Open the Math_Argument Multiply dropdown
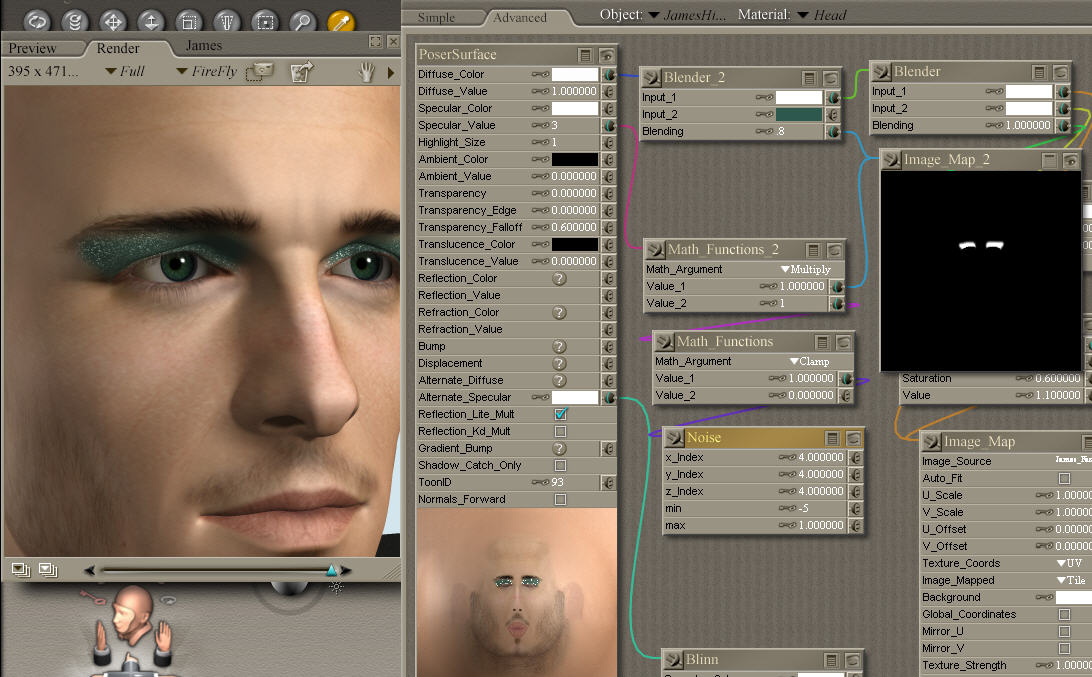The image size is (1092, 677). point(806,269)
